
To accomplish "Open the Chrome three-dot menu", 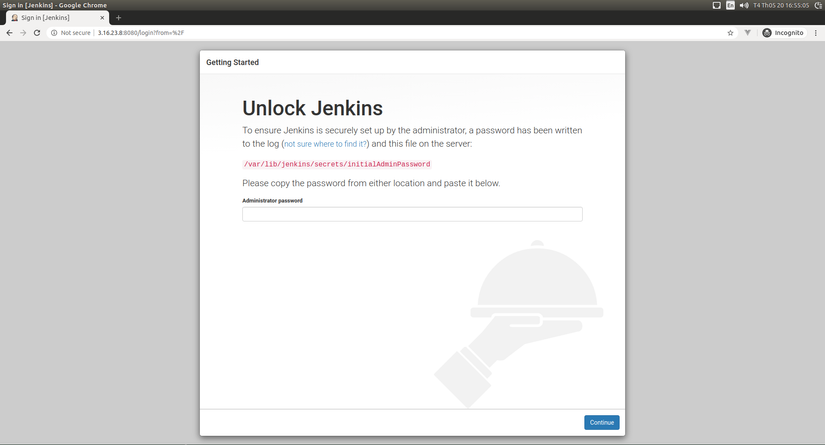I will [x=816, y=33].
